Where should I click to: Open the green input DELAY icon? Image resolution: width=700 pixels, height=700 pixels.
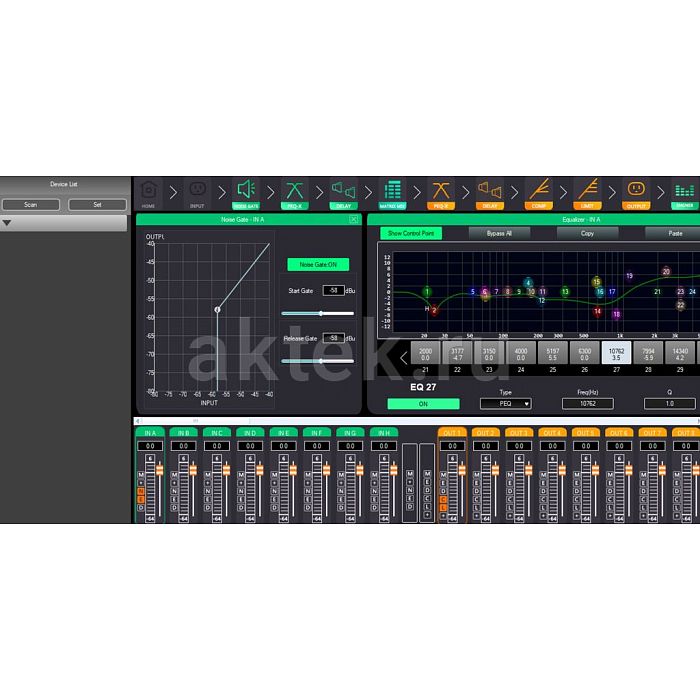tap(343, 194)
